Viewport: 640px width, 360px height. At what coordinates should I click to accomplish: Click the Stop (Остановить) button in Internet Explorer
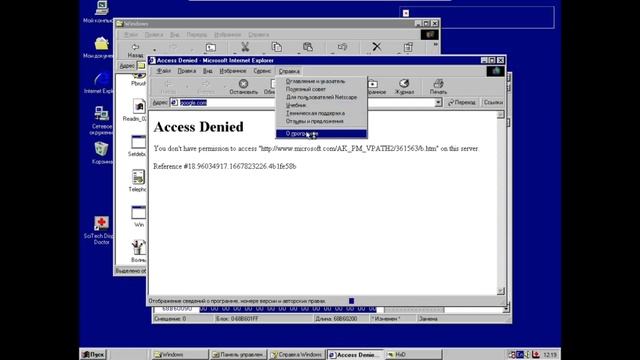(243, 87)
